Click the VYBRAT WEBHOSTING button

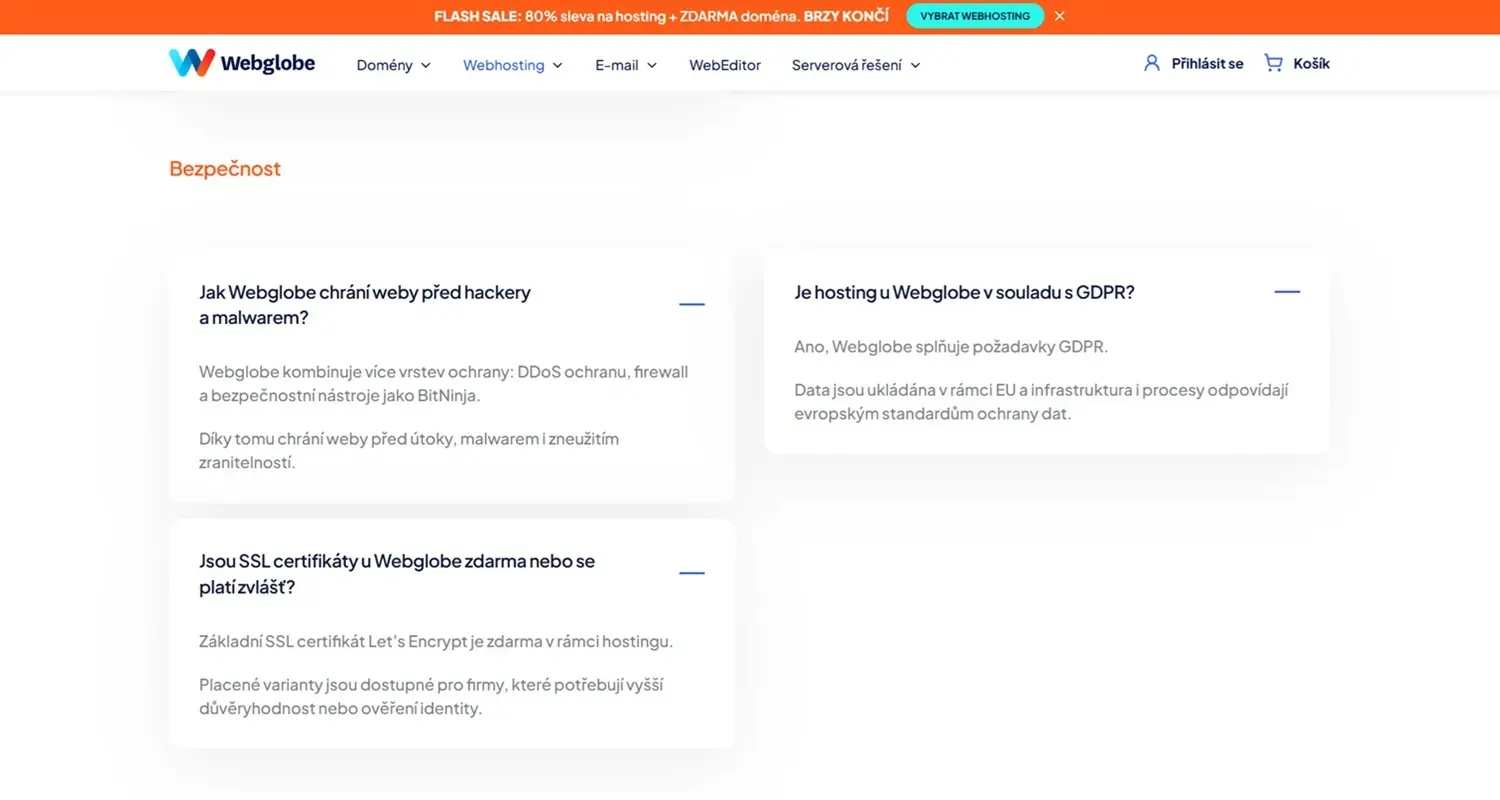coord(975,16)
